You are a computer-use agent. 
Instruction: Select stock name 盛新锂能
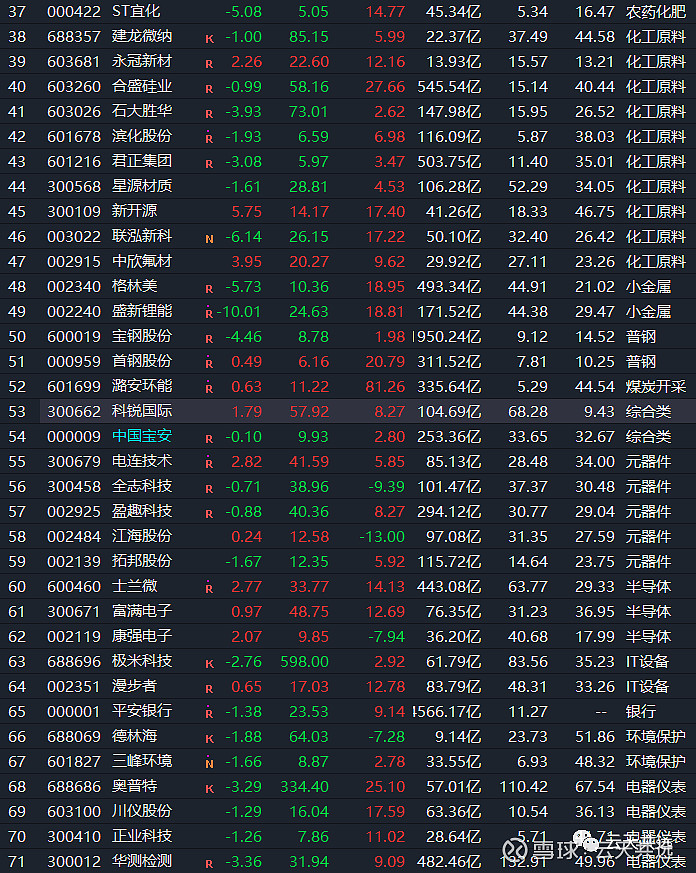coord(142,311)
